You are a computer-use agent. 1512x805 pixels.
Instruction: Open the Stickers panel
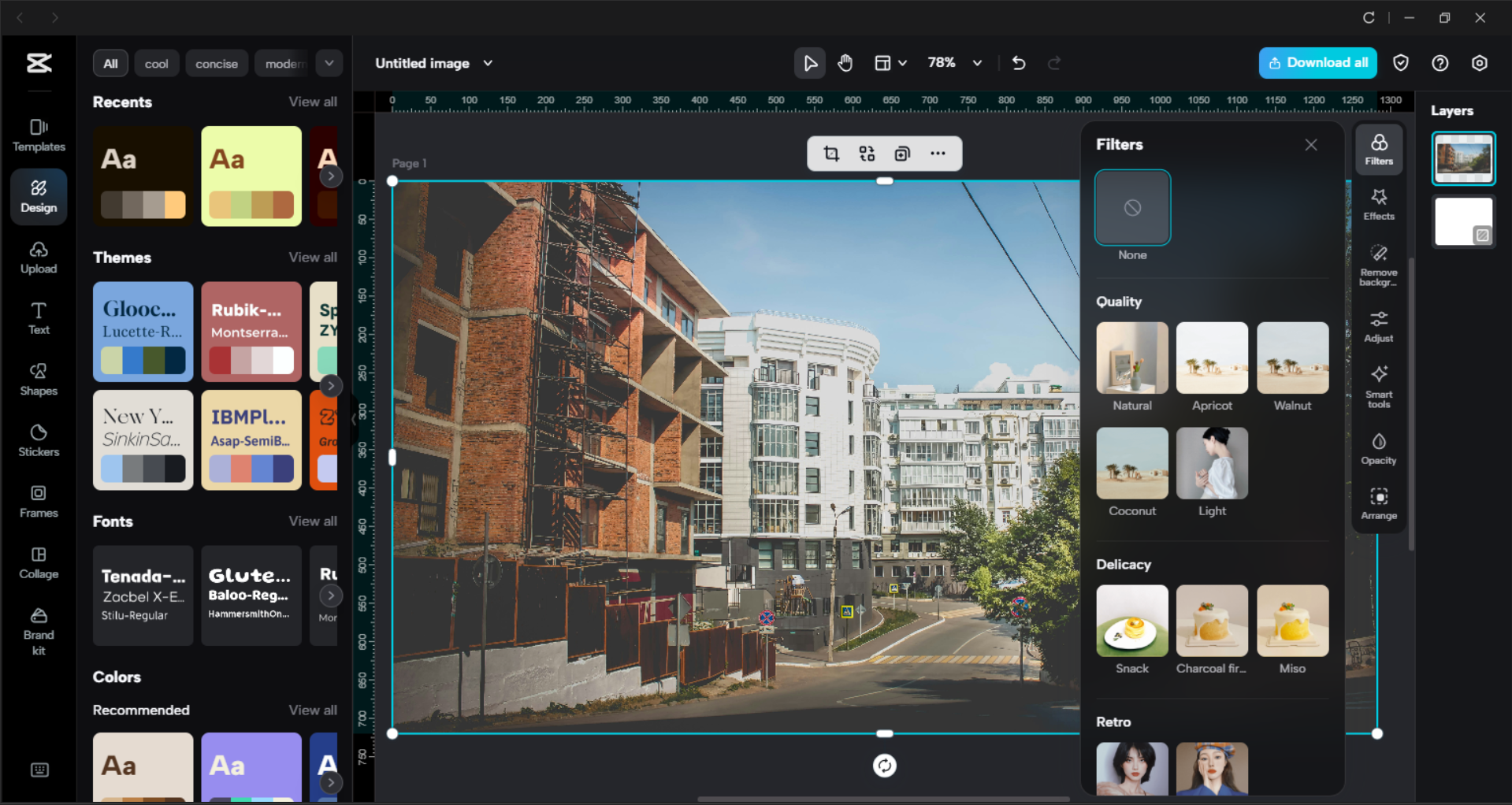click(x=38, y=440)
